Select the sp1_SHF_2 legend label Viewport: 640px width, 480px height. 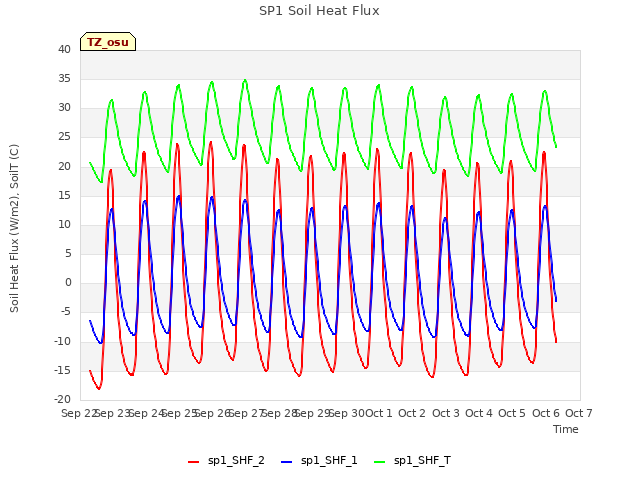coord(236,460)
